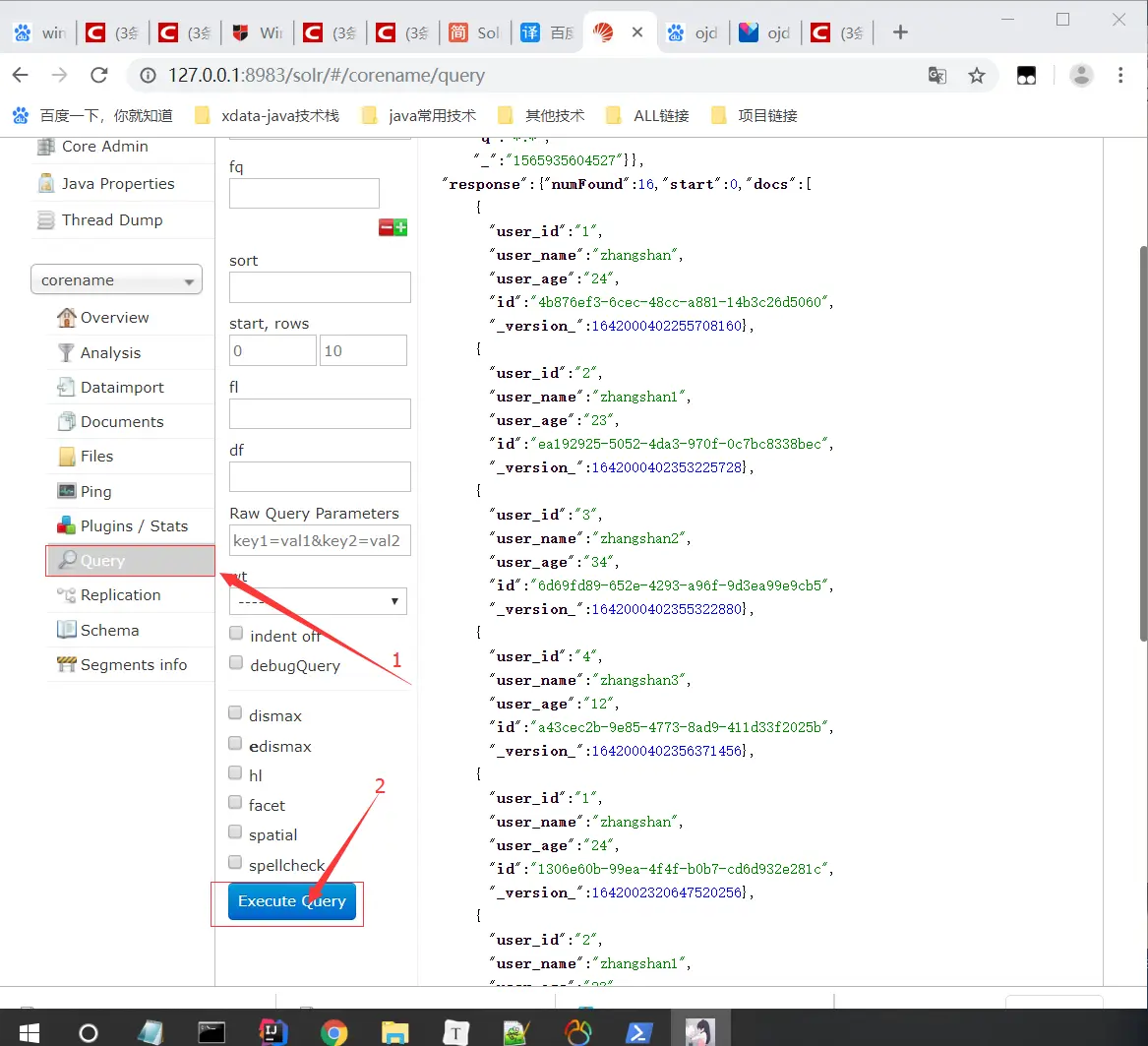Enable the dismax checkbox
Image resolution: width=1148 pixels, height=1046 pixels.
(235, 713)
